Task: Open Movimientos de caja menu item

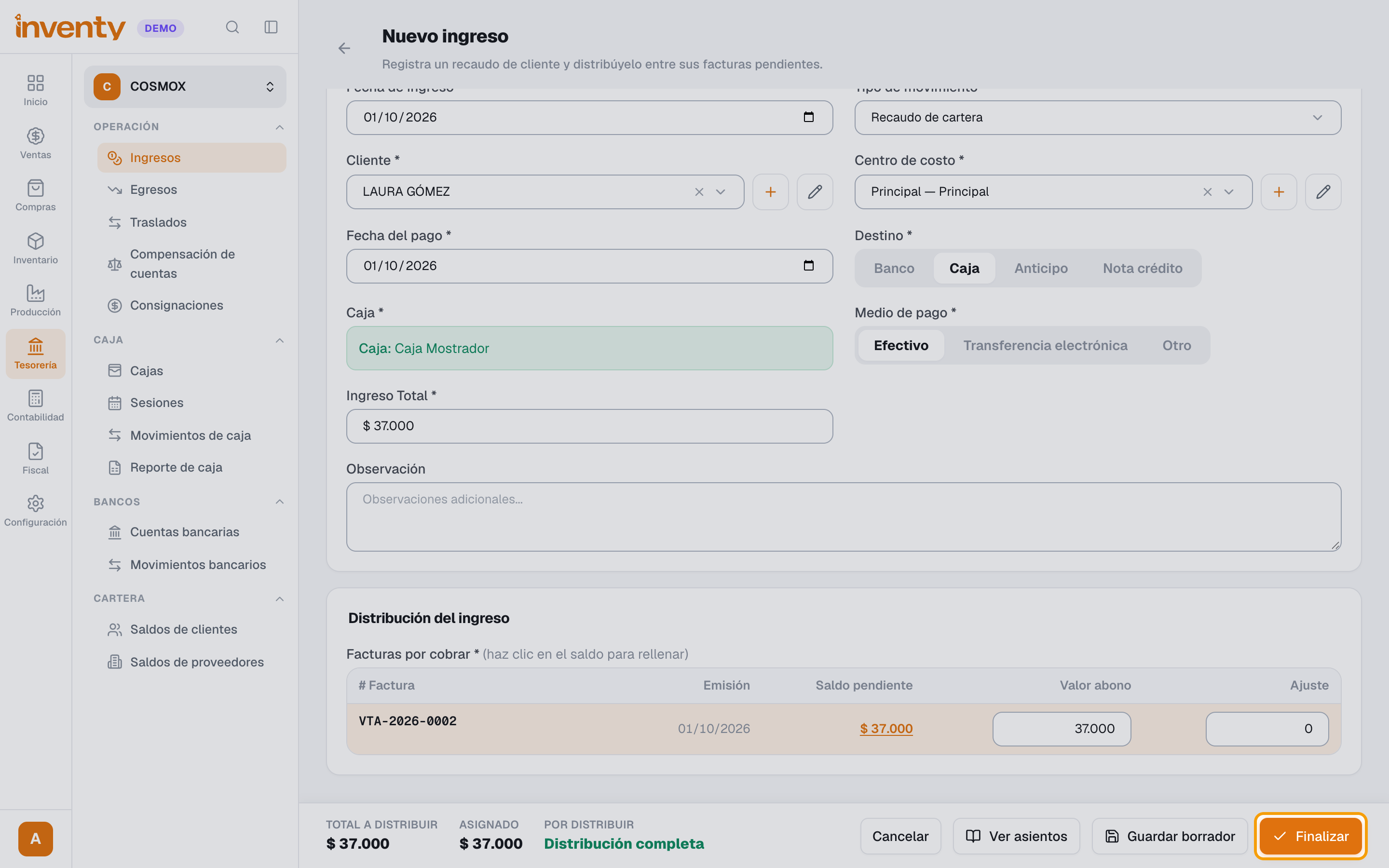Action: [191, 436]
